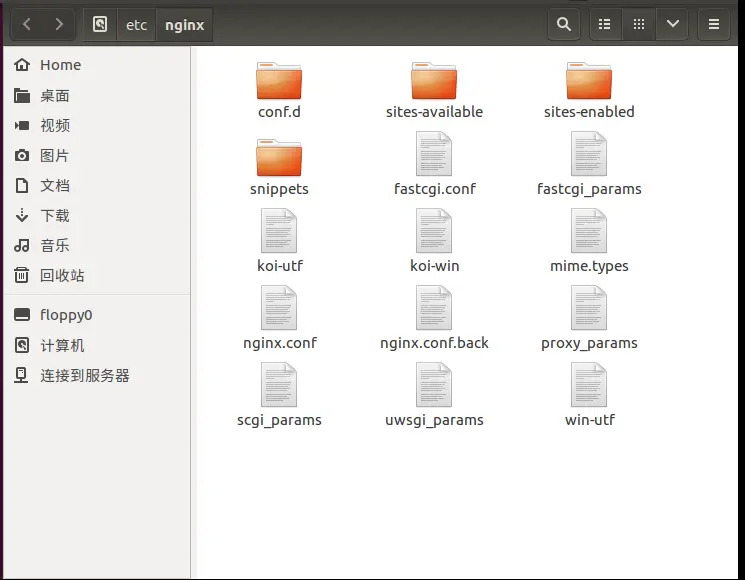Image resolution: width=745 pixels, height=580 pixels.
Task: Select the mime.types file icon
Action: click(589, 231)
